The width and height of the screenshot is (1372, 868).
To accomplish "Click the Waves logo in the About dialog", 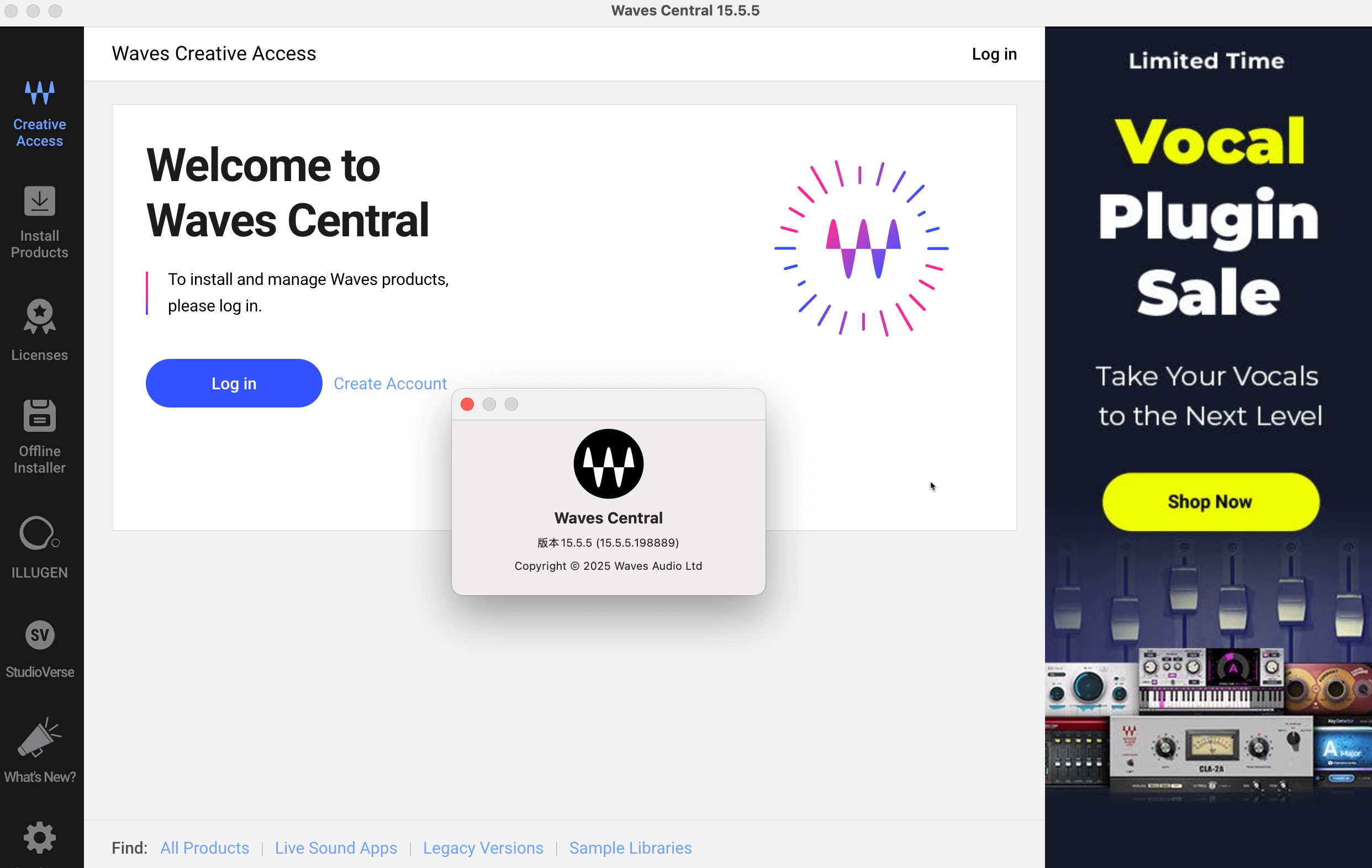I will [609, 464].
